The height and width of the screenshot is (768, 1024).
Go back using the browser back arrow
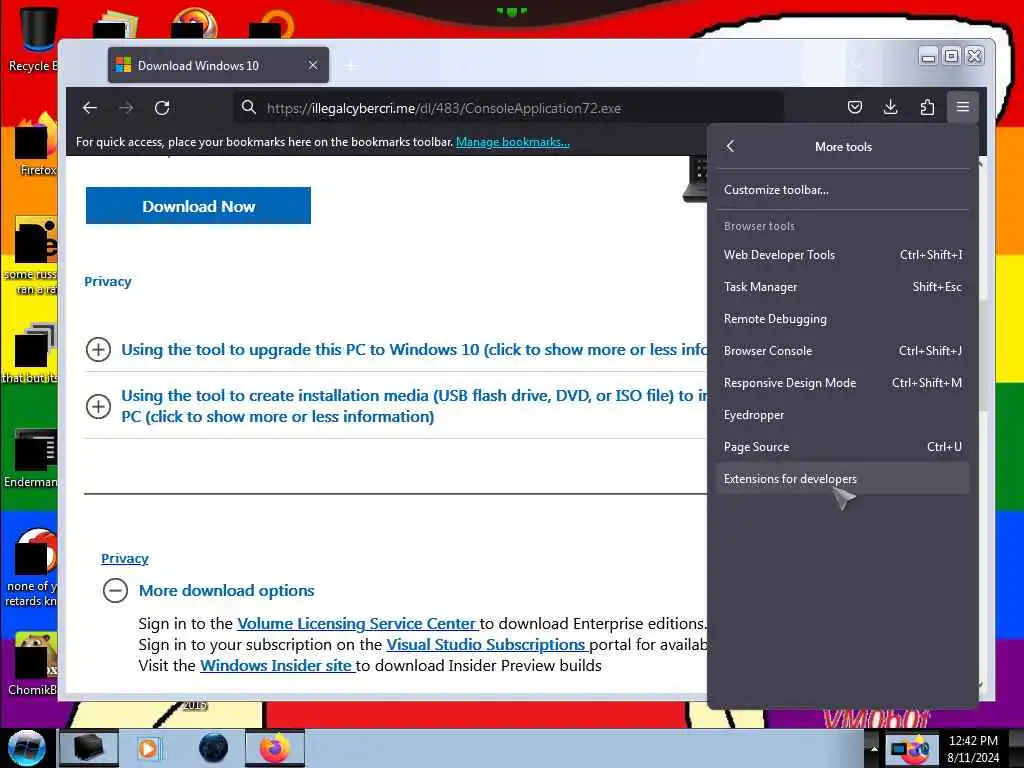tap(90, 108)
